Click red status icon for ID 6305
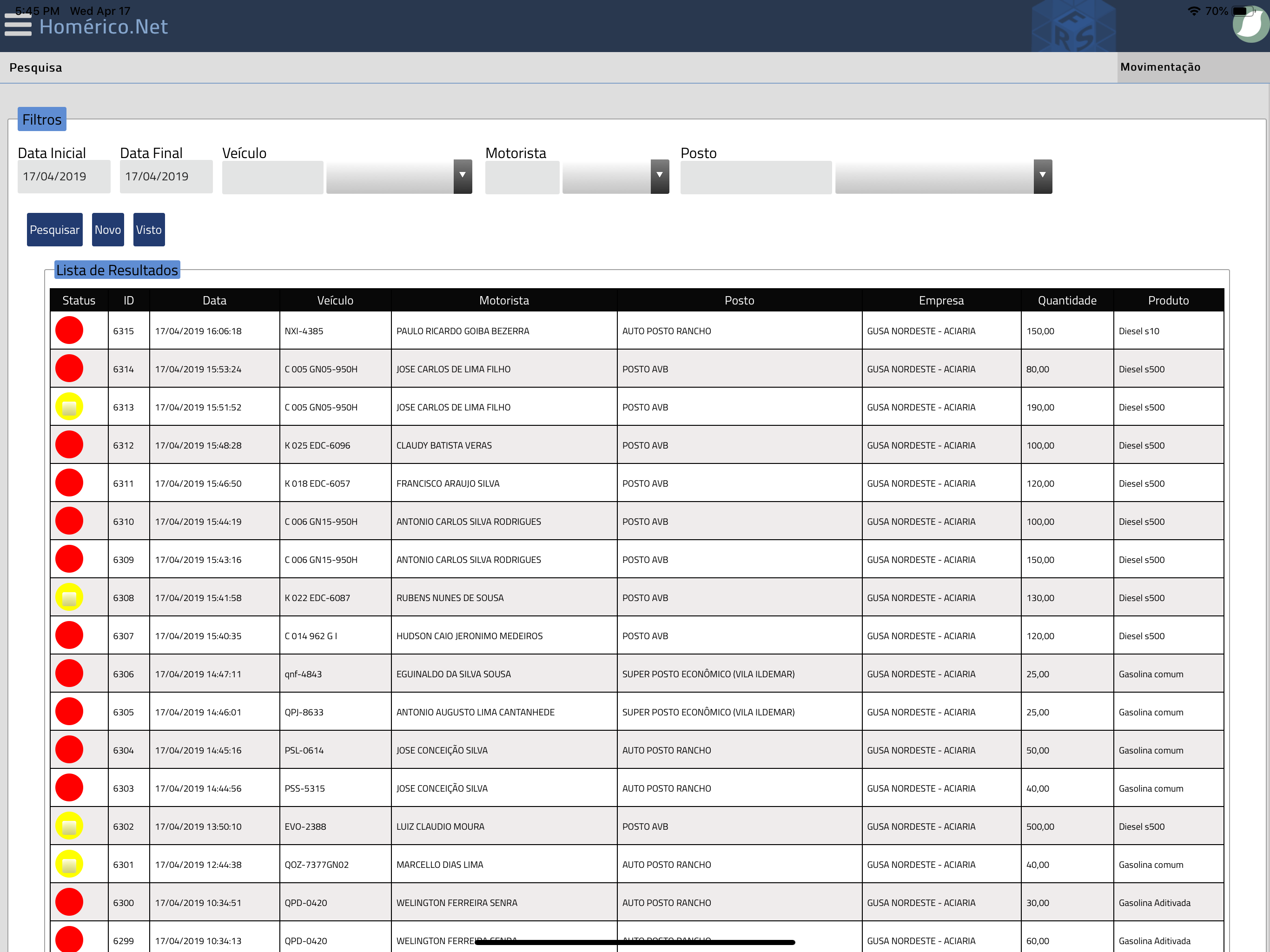1270x952 pixels. coord(69,712)
